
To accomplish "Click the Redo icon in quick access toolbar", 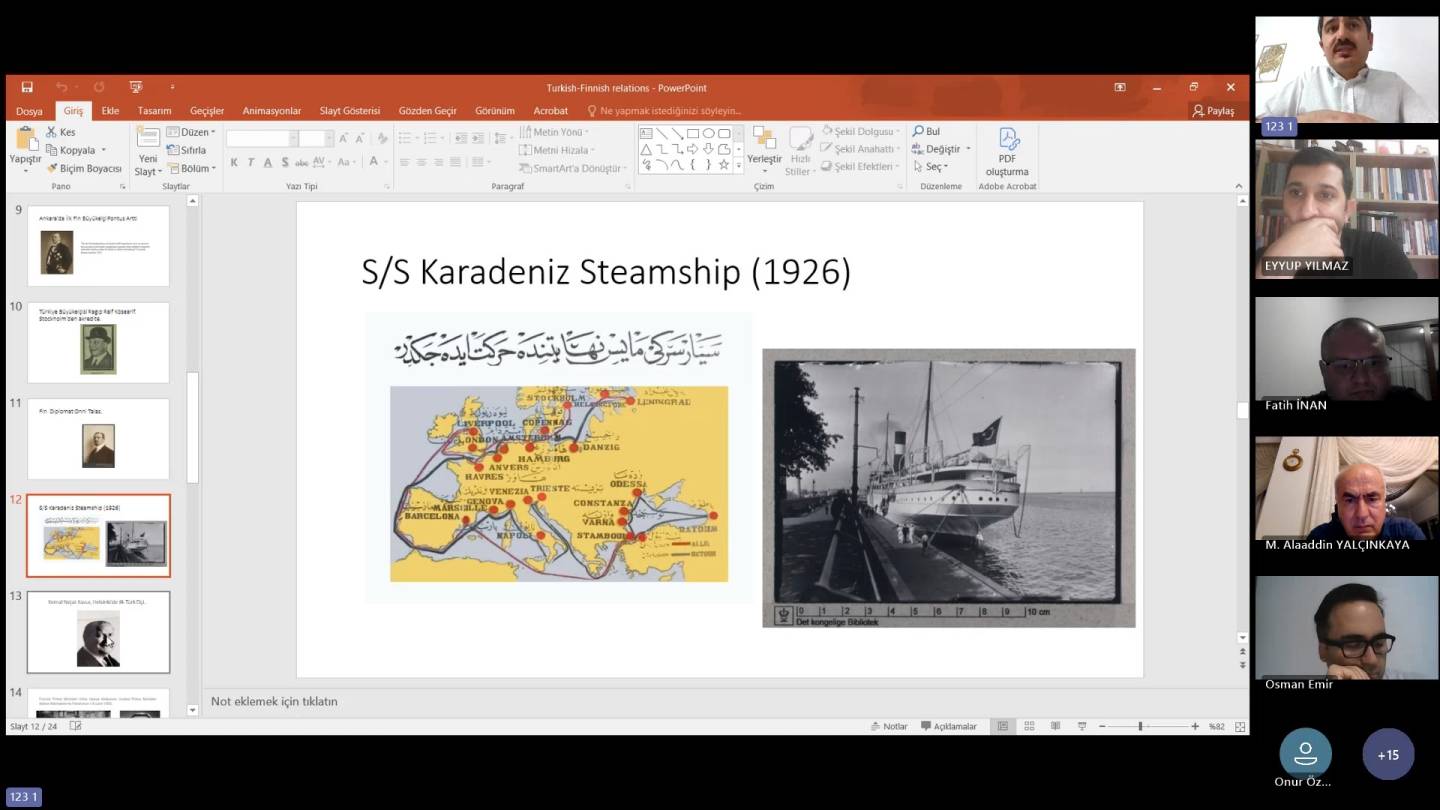I will (x=99, y=87).
